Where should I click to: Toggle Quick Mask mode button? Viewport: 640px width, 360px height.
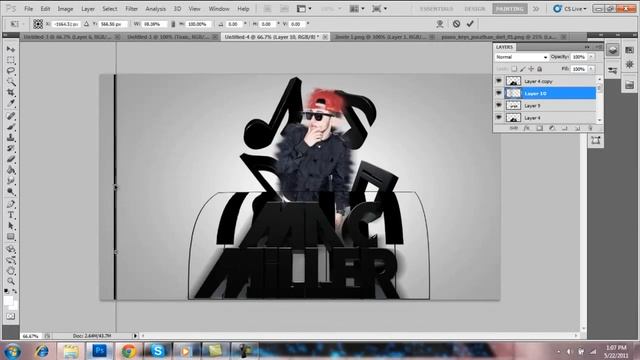tap(11, 316)
